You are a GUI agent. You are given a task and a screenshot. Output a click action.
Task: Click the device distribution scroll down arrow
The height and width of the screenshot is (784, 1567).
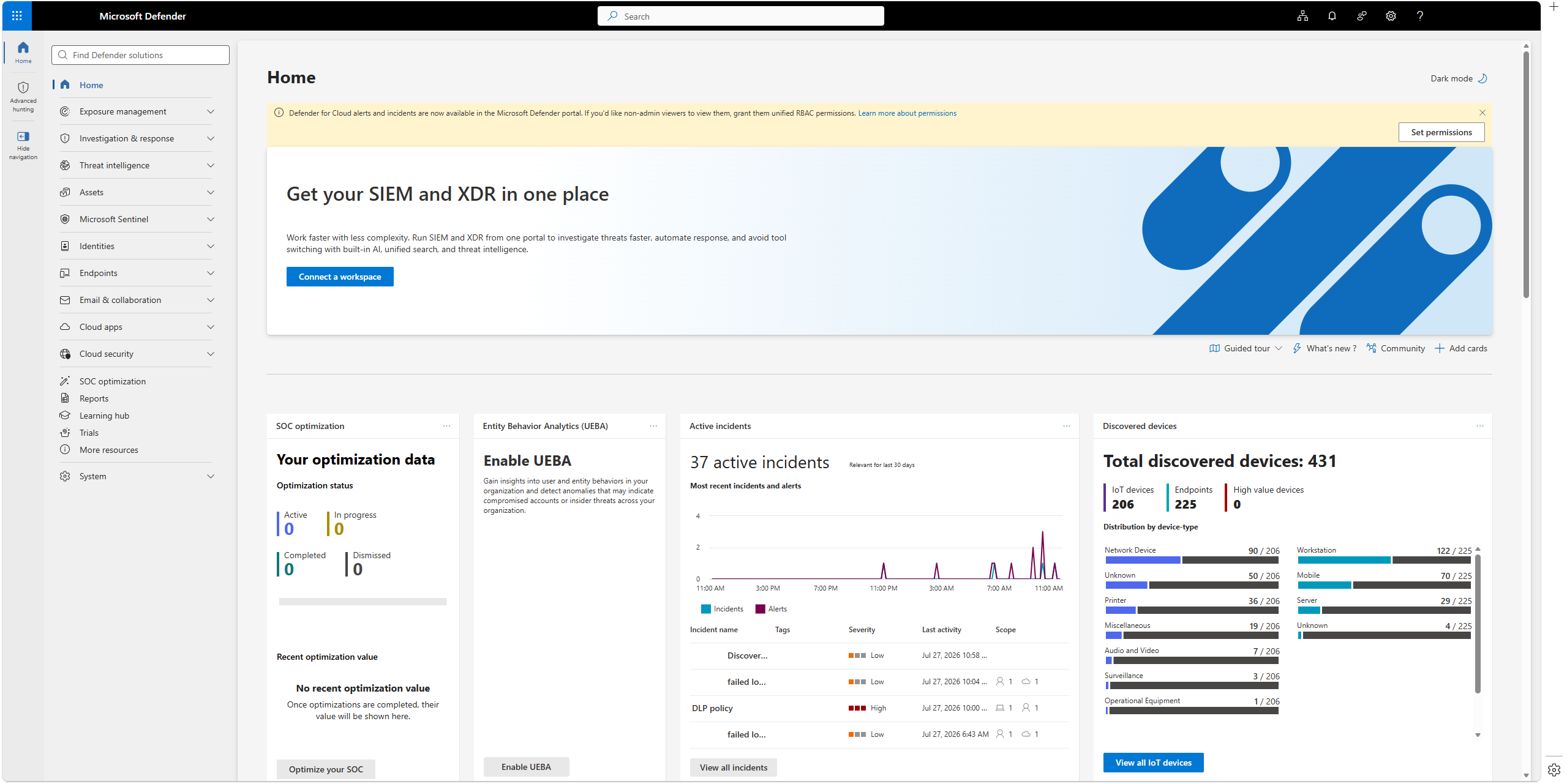1478,735
